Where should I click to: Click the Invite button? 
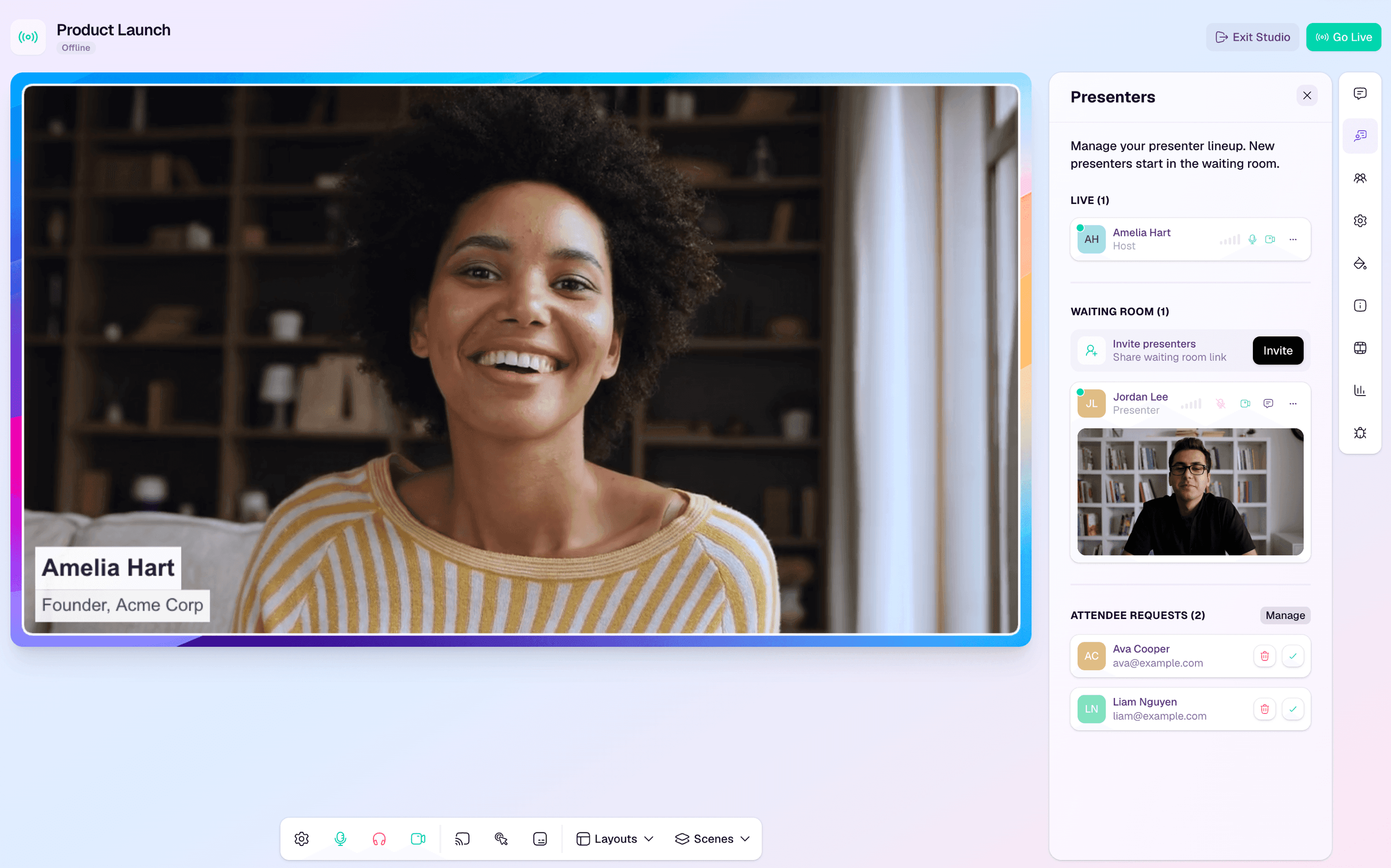1277,351
